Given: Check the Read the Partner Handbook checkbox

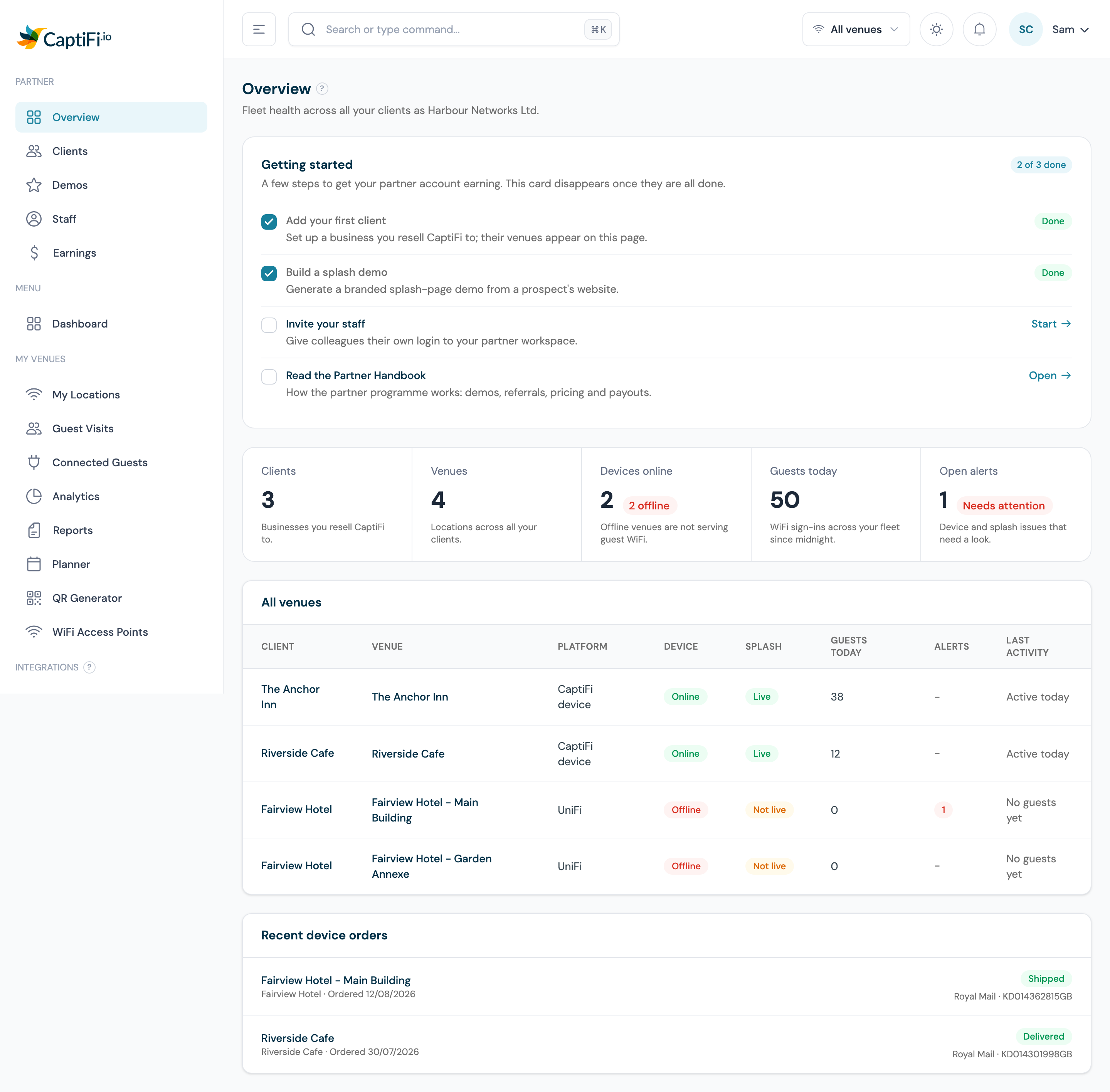Looking at the screenshot, I should coord(269,376).
